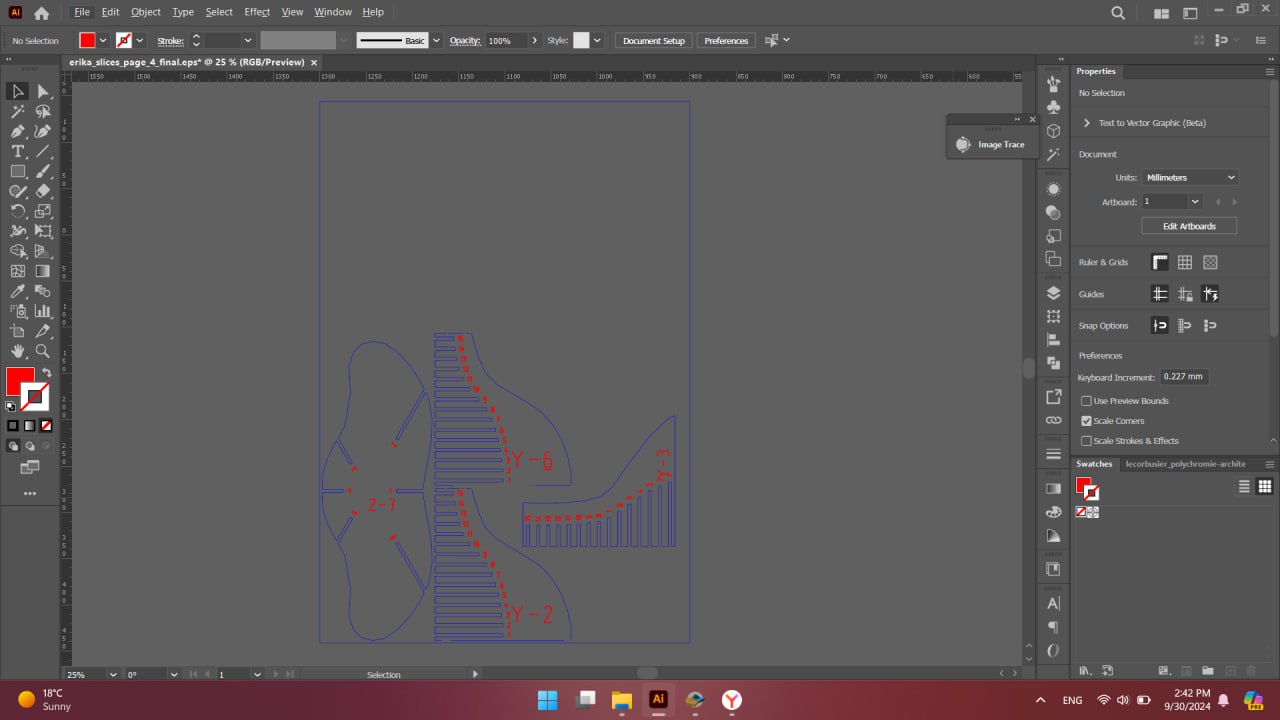The height and width of the screenshot is (720, 1280).
Task: Open the Type menu
Action: pos(183,12)
